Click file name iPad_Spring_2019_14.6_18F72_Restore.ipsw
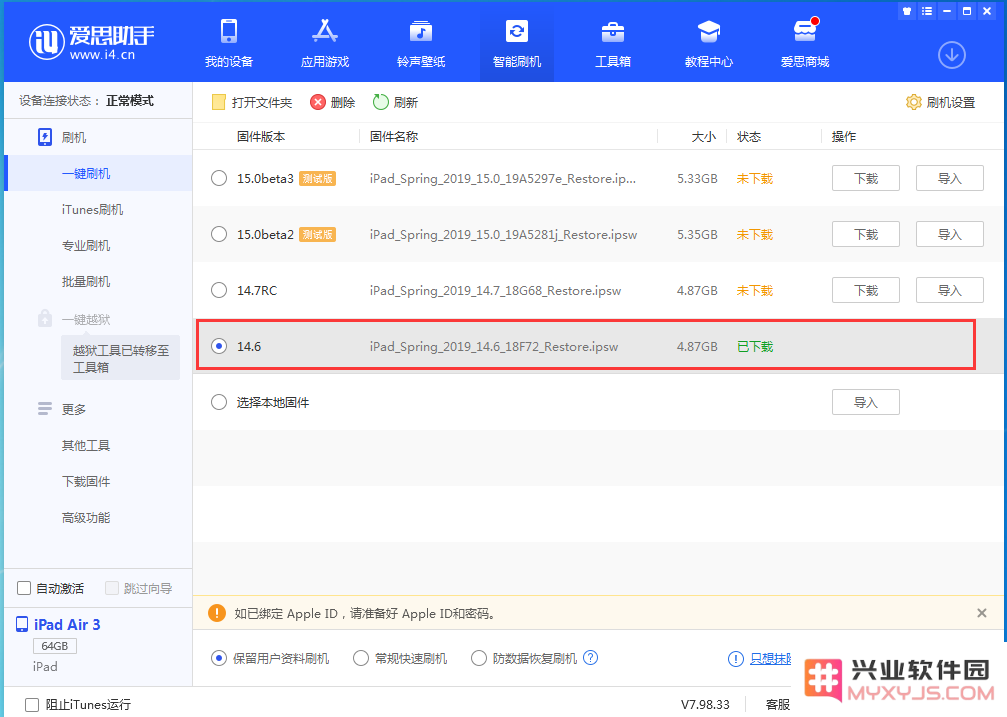The image size is (1007, 717). click(x=494, y=346)
